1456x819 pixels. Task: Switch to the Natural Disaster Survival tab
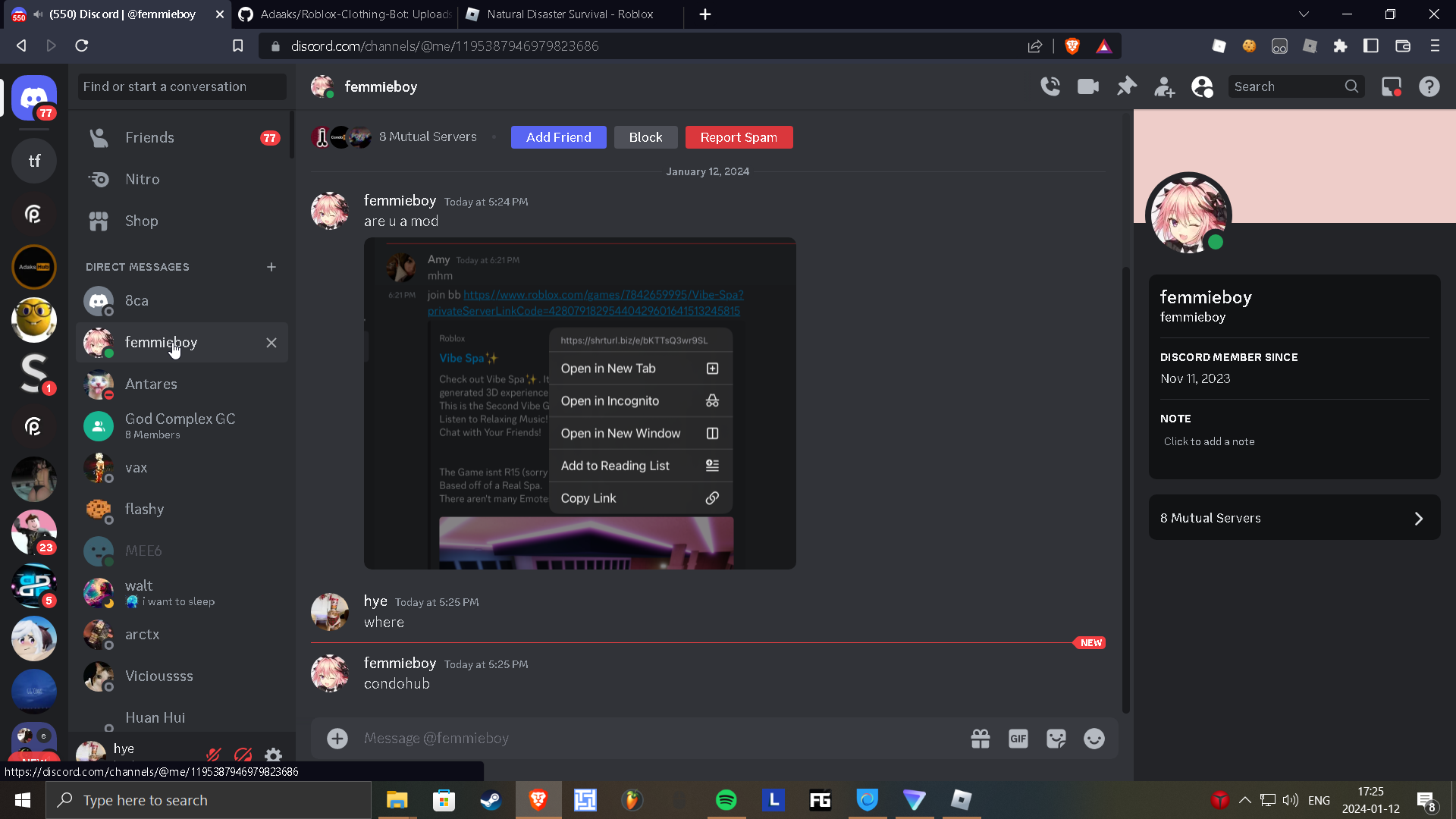tap(569, 14)
